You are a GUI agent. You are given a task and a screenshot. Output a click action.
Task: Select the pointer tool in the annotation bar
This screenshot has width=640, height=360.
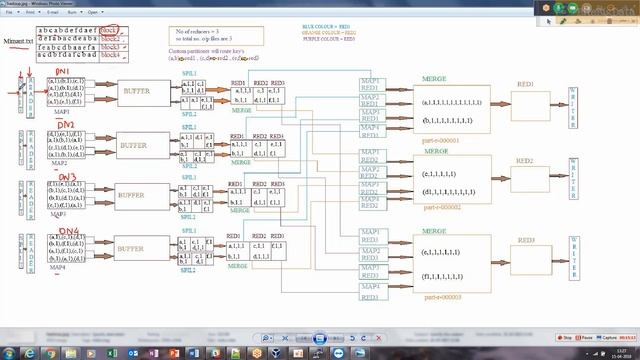[x=549, y=22]
